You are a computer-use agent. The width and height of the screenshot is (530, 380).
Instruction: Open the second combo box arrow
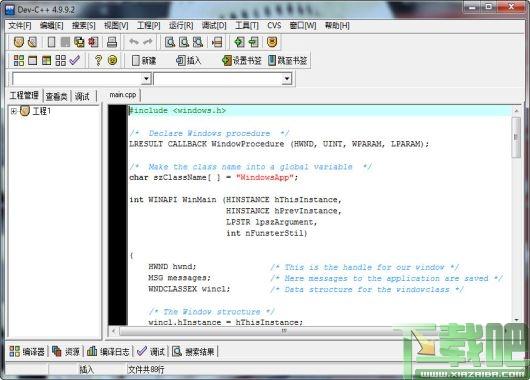point(287,79)
